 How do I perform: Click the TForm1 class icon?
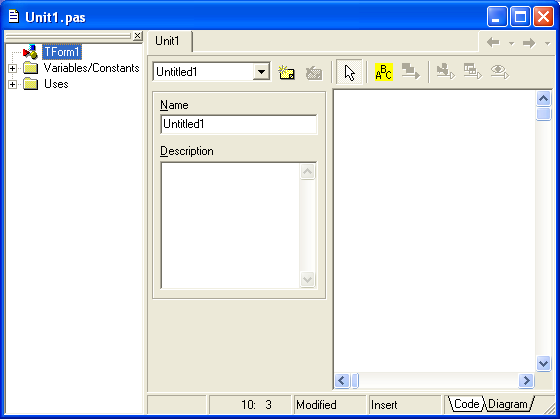[x=30, y=52]
